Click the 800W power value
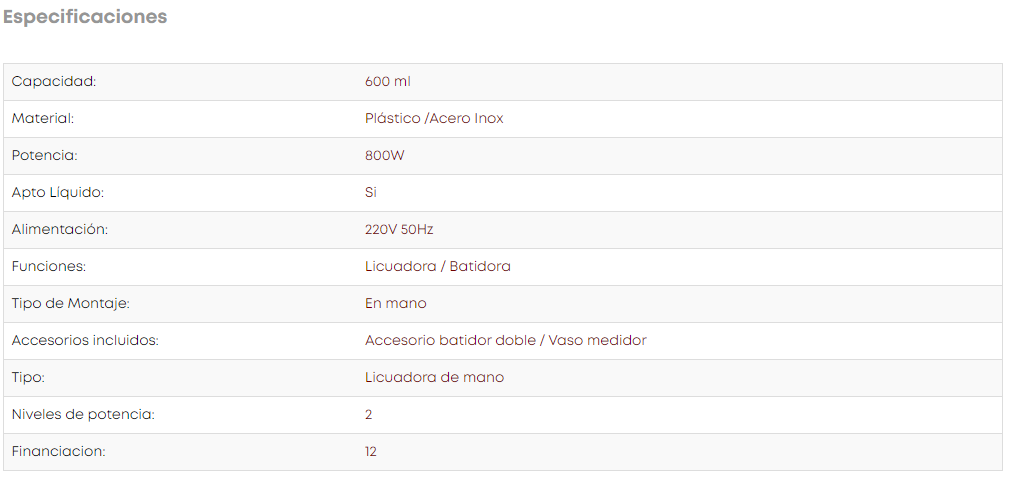1013x486 pixels. pos(384,156)
